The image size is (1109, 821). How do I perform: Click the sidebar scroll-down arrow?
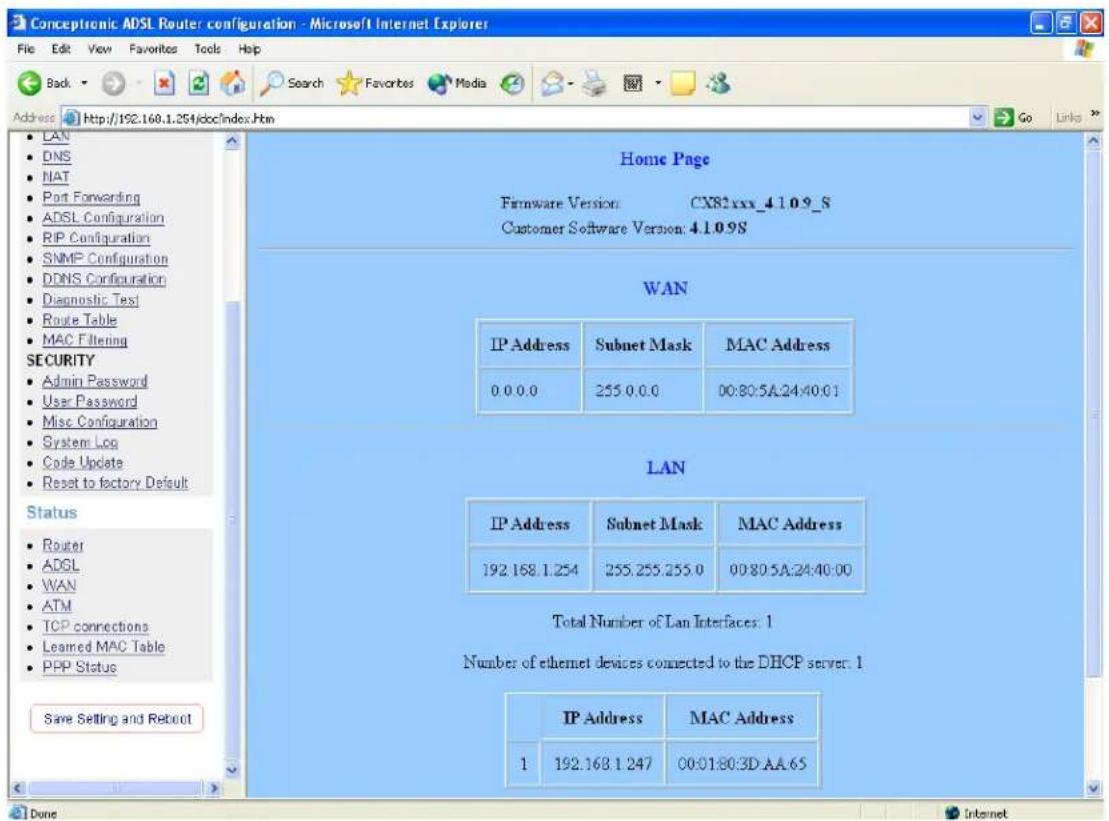coord(232,769)
